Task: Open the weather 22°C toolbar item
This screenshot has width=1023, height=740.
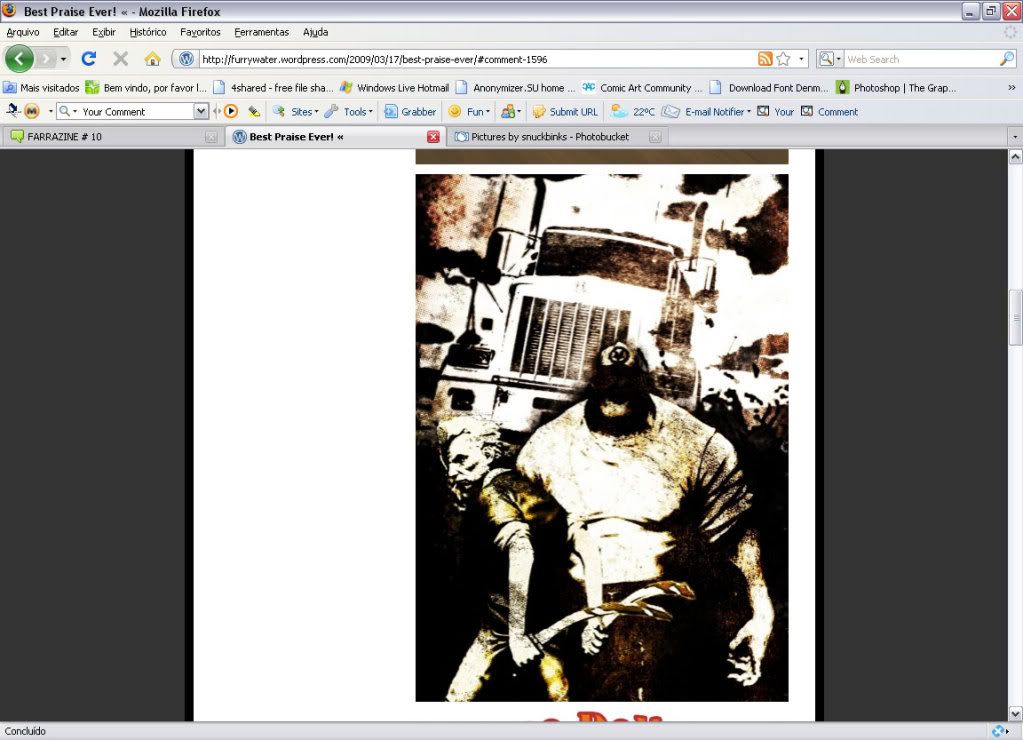Action: [x=632, y=112]
